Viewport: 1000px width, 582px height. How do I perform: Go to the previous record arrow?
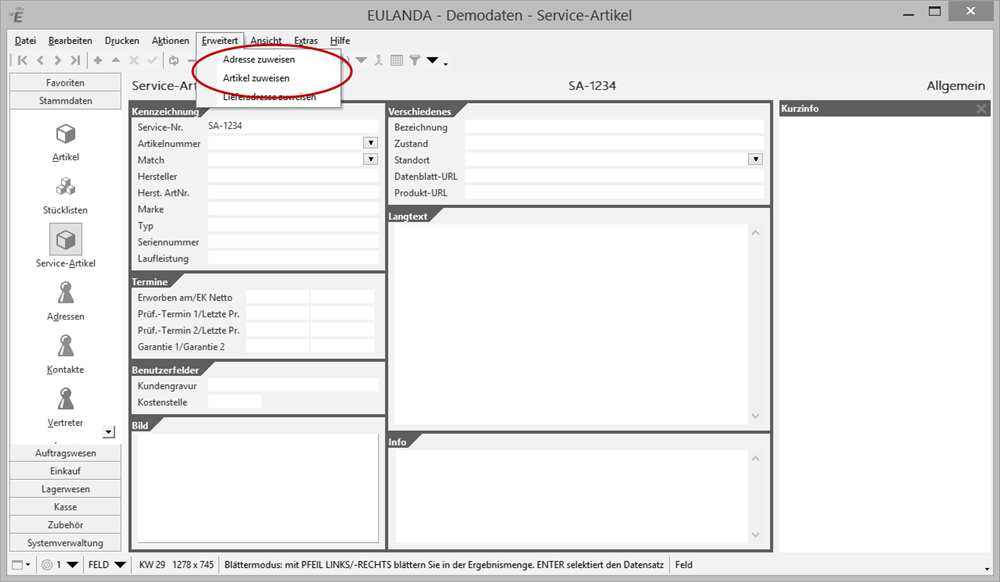click(40, 61)
